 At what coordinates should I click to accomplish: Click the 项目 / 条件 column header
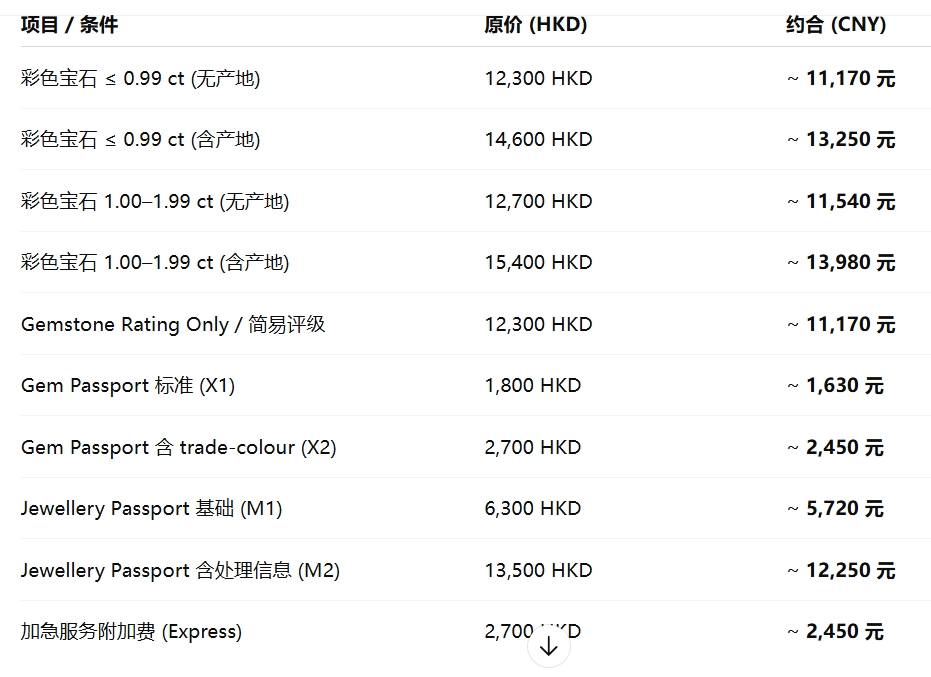[69, 24]
